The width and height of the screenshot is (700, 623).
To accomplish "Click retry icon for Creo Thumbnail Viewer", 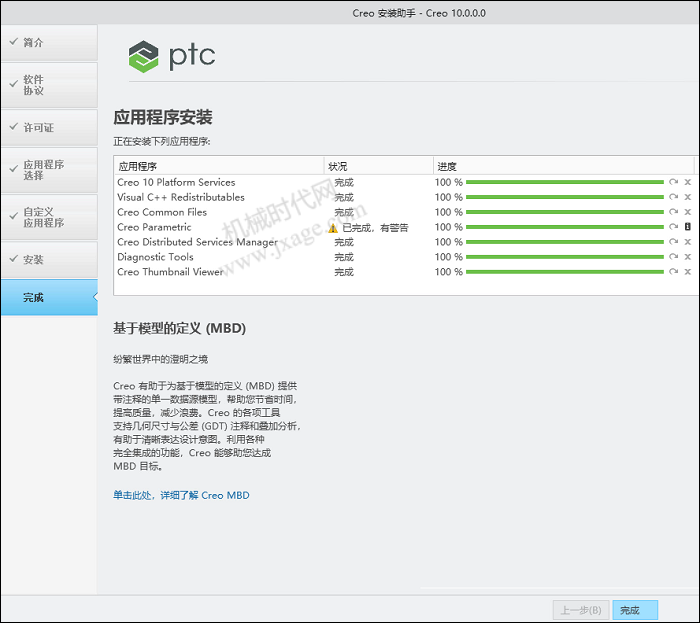I will tap(673, 271).
